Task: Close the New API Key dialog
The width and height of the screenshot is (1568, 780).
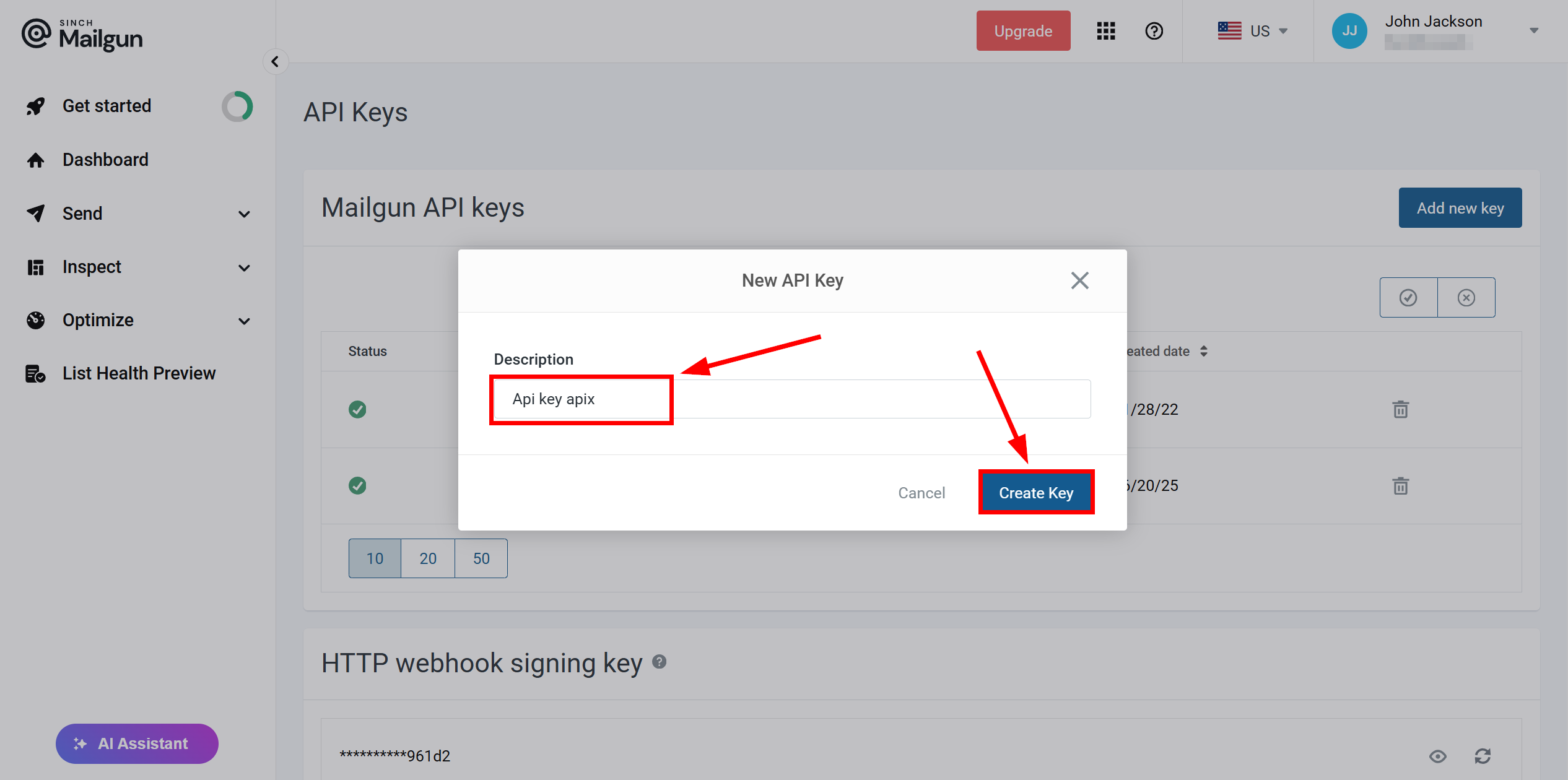Action: tap(1080, 280)
